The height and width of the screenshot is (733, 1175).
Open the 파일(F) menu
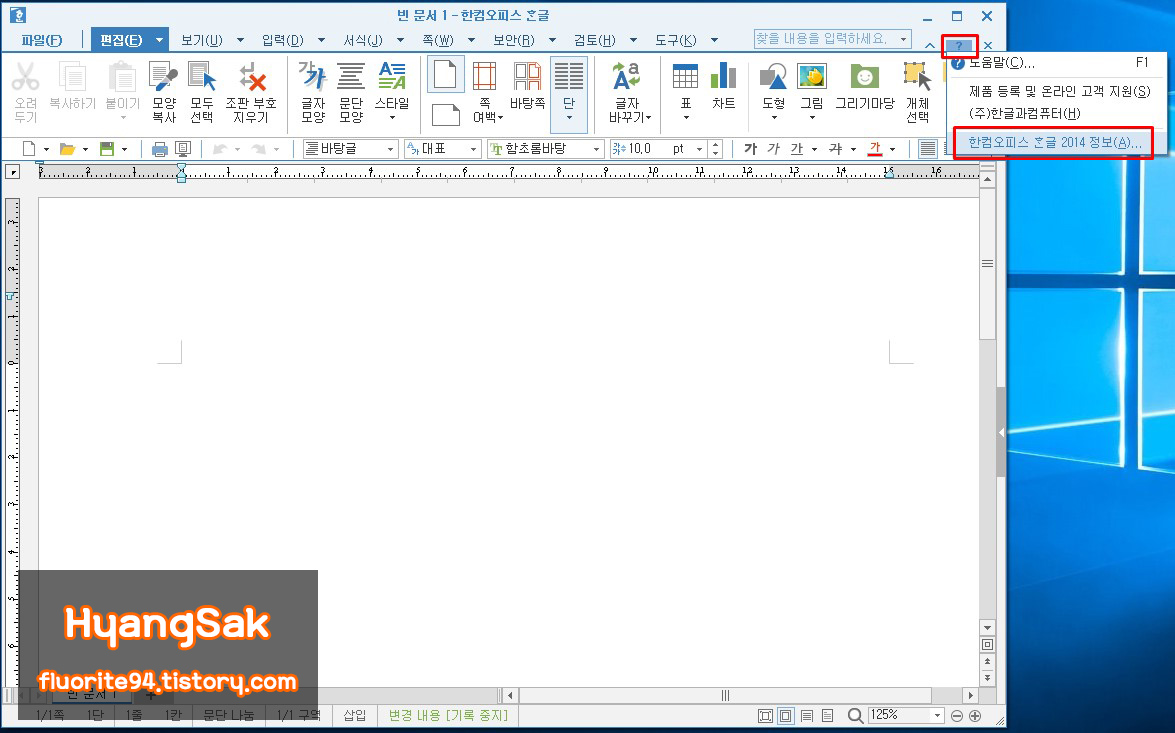tap(42, 40)
